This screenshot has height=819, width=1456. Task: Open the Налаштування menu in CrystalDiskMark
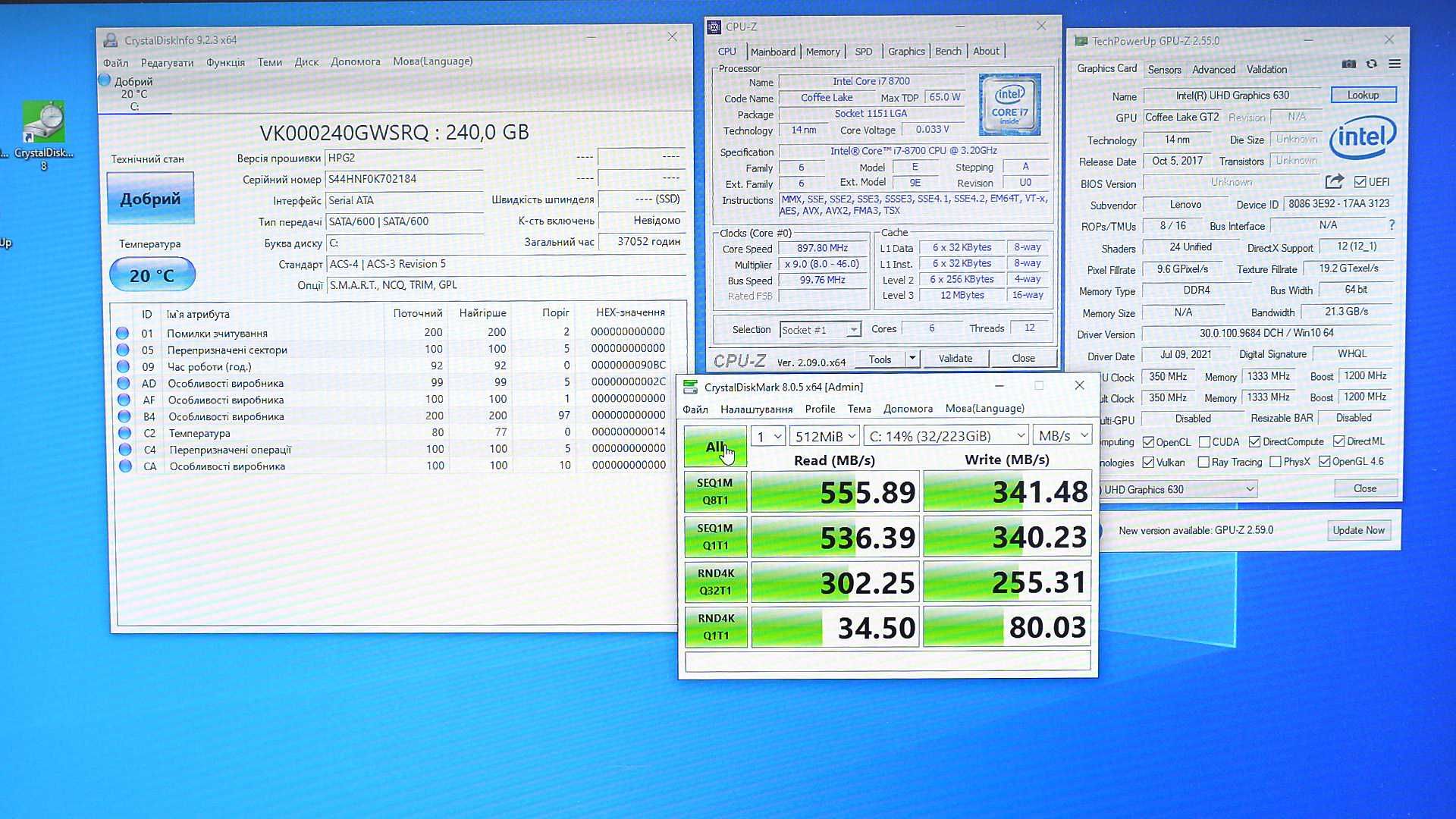[x=756, y=409]
